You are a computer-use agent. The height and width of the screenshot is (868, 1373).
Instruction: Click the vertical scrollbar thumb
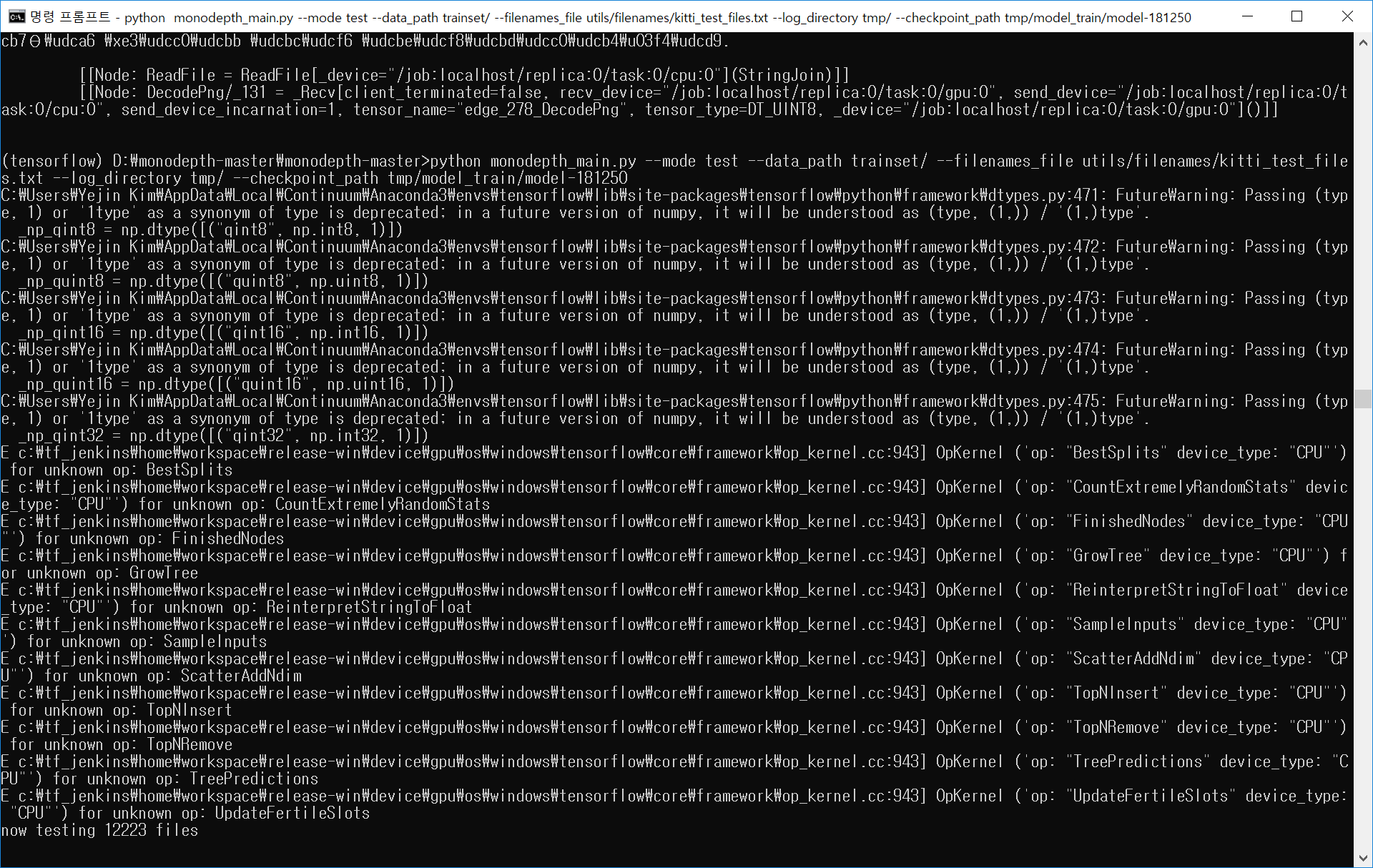click(x=1363, y=398)
